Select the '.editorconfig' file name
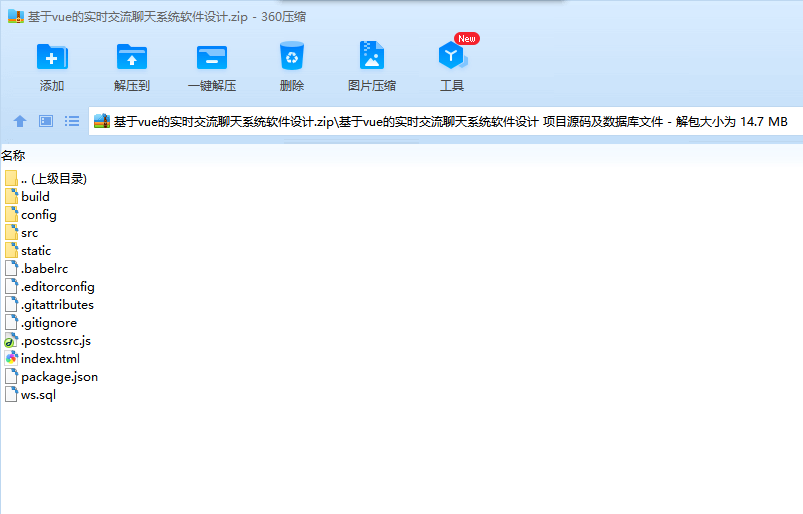 pos(58,287)
